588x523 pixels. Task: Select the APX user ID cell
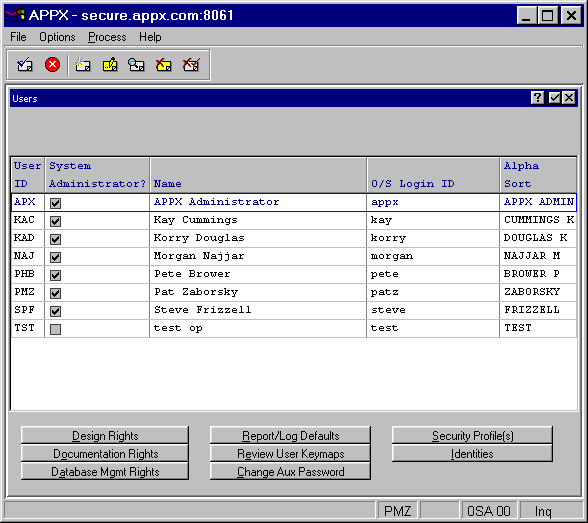pyautogui.click(x=28, y=202)
